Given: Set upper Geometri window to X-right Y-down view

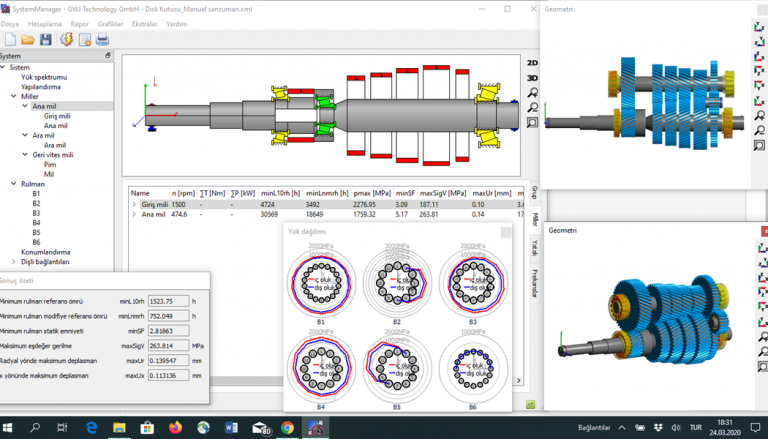Looking at the screenshot, I should point(759,86).
